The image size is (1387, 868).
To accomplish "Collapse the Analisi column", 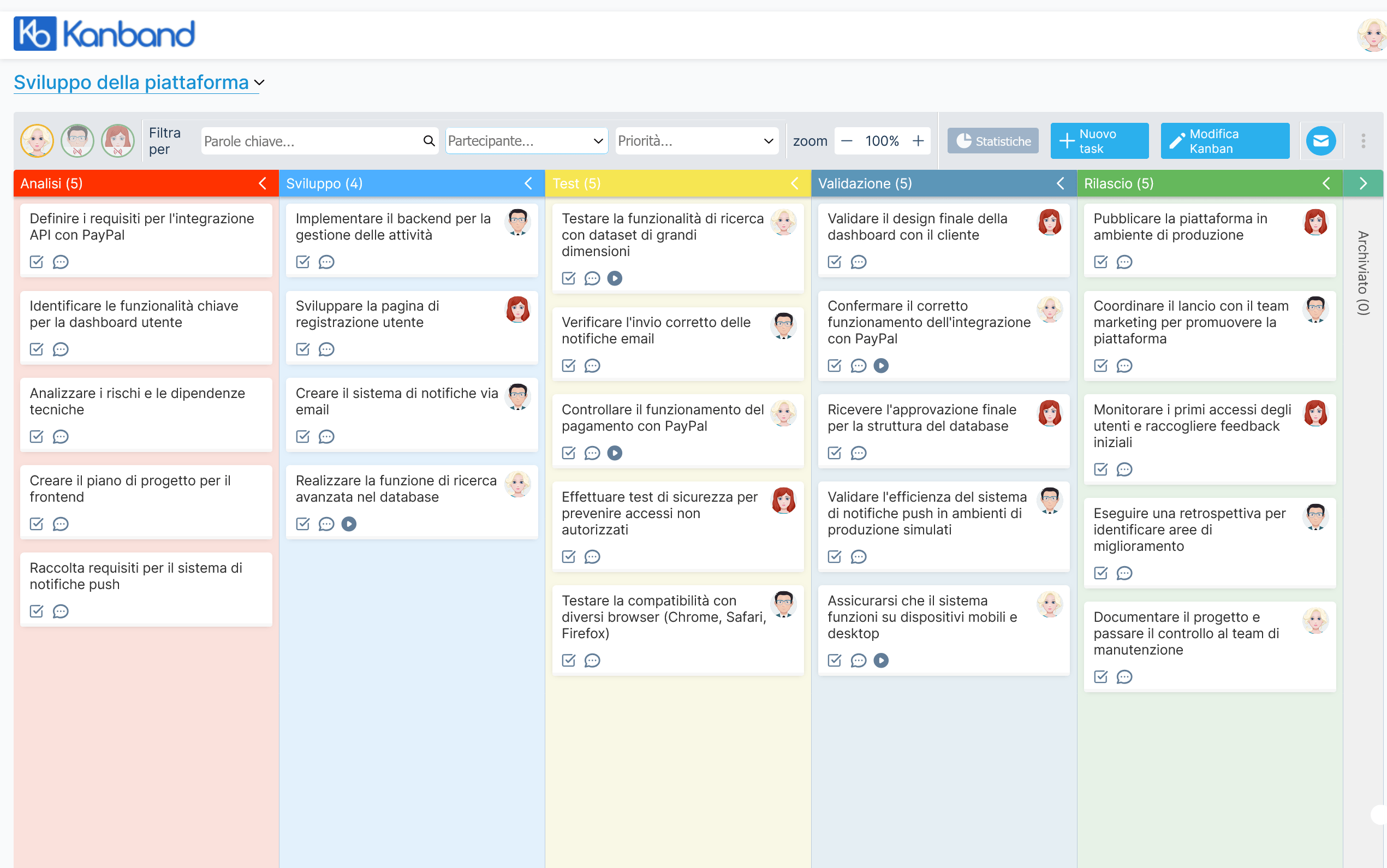I will (x=262, y=183).
